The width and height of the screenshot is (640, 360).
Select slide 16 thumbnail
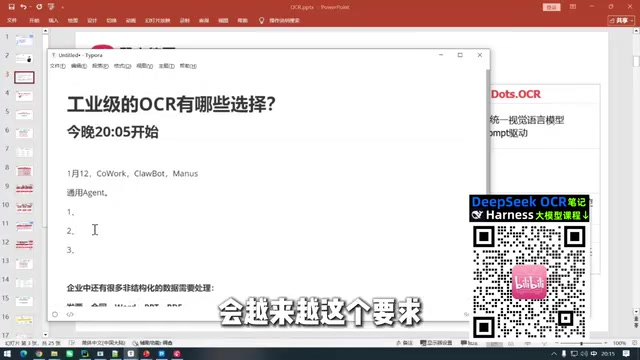(24, 320)
